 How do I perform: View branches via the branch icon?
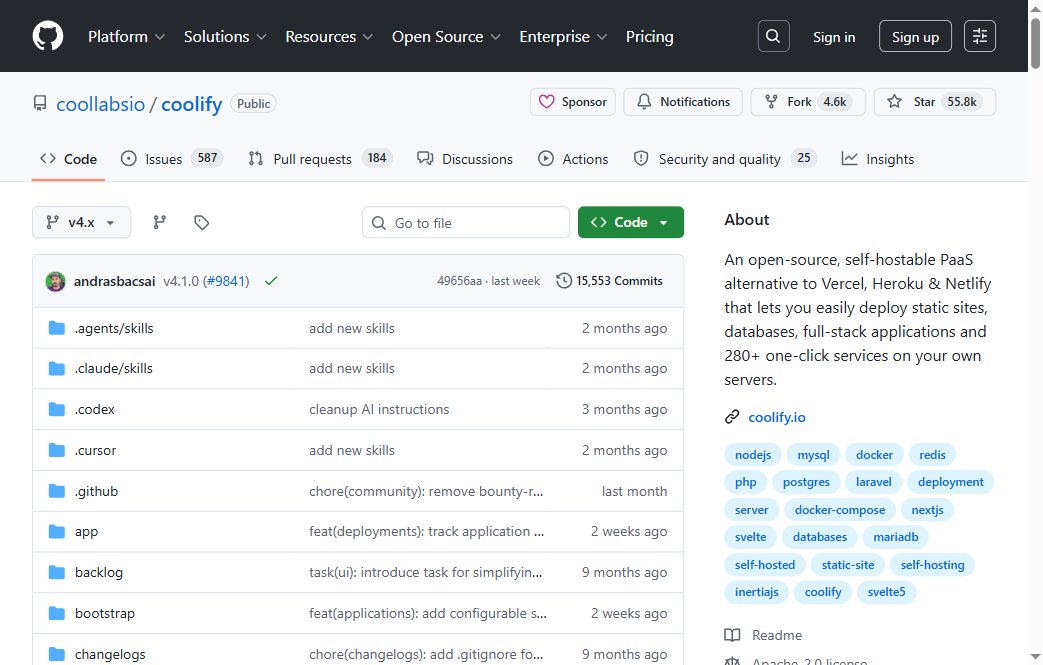(160, 222)
